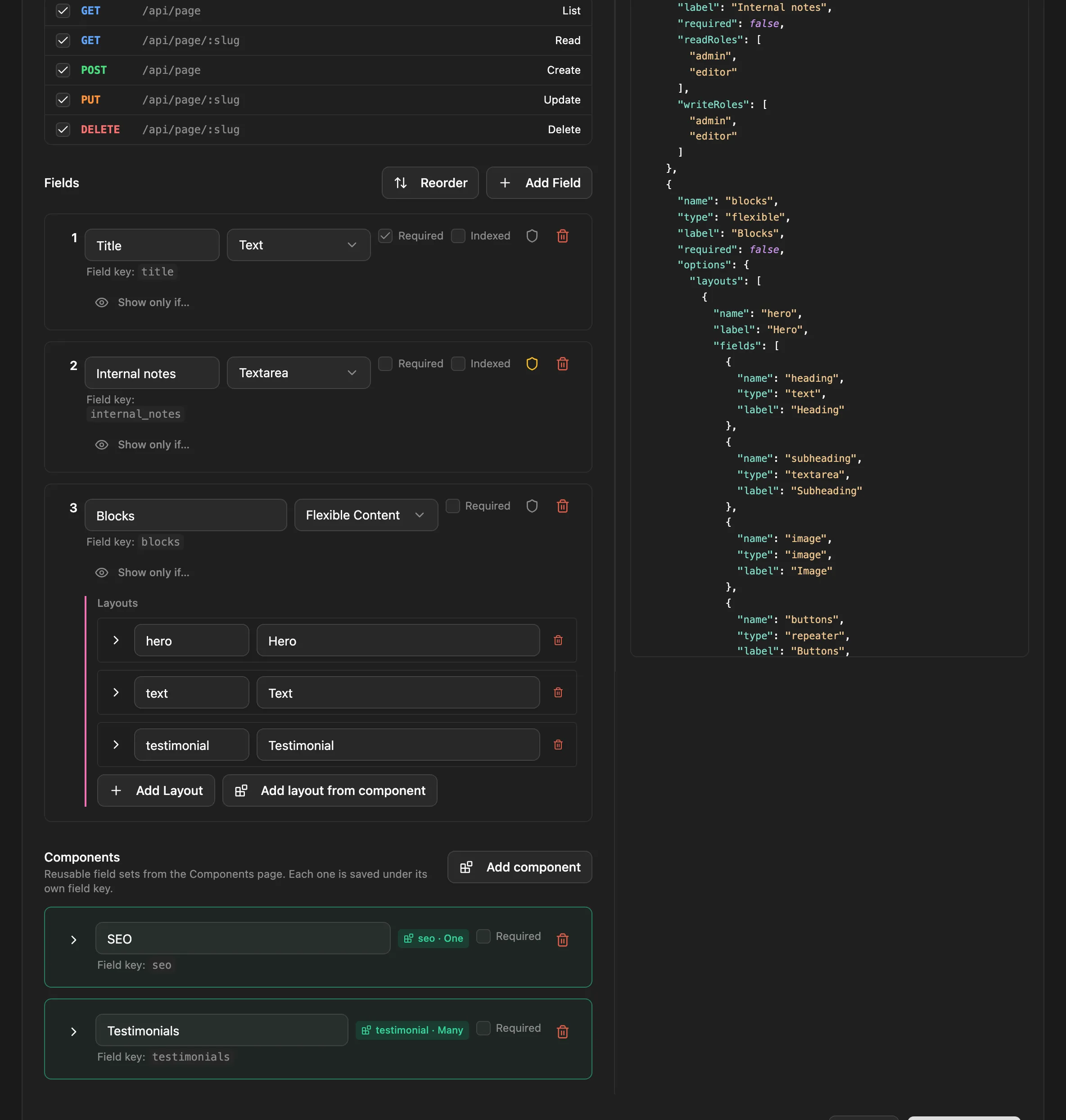
Task: Remove the hero layout trash icon
Action: pyautogui.click(x=558, y=641)
